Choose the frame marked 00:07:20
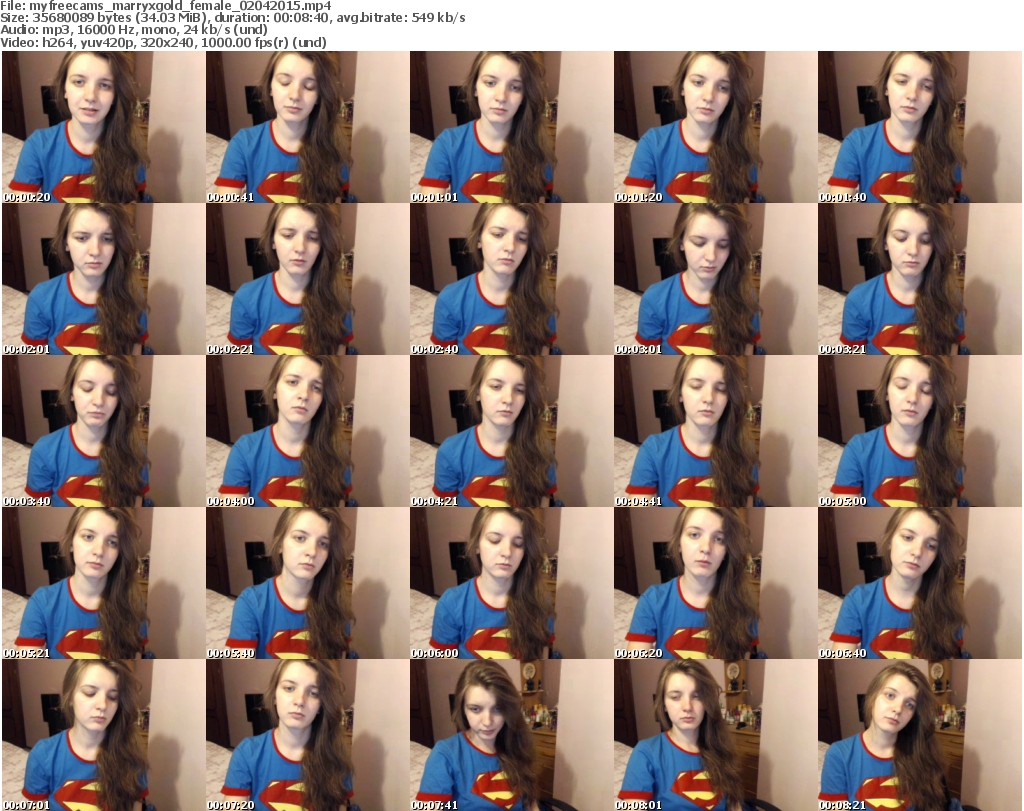Viewport: 1024px width, 811px height. pyautogui.click(x=308, y=735)
